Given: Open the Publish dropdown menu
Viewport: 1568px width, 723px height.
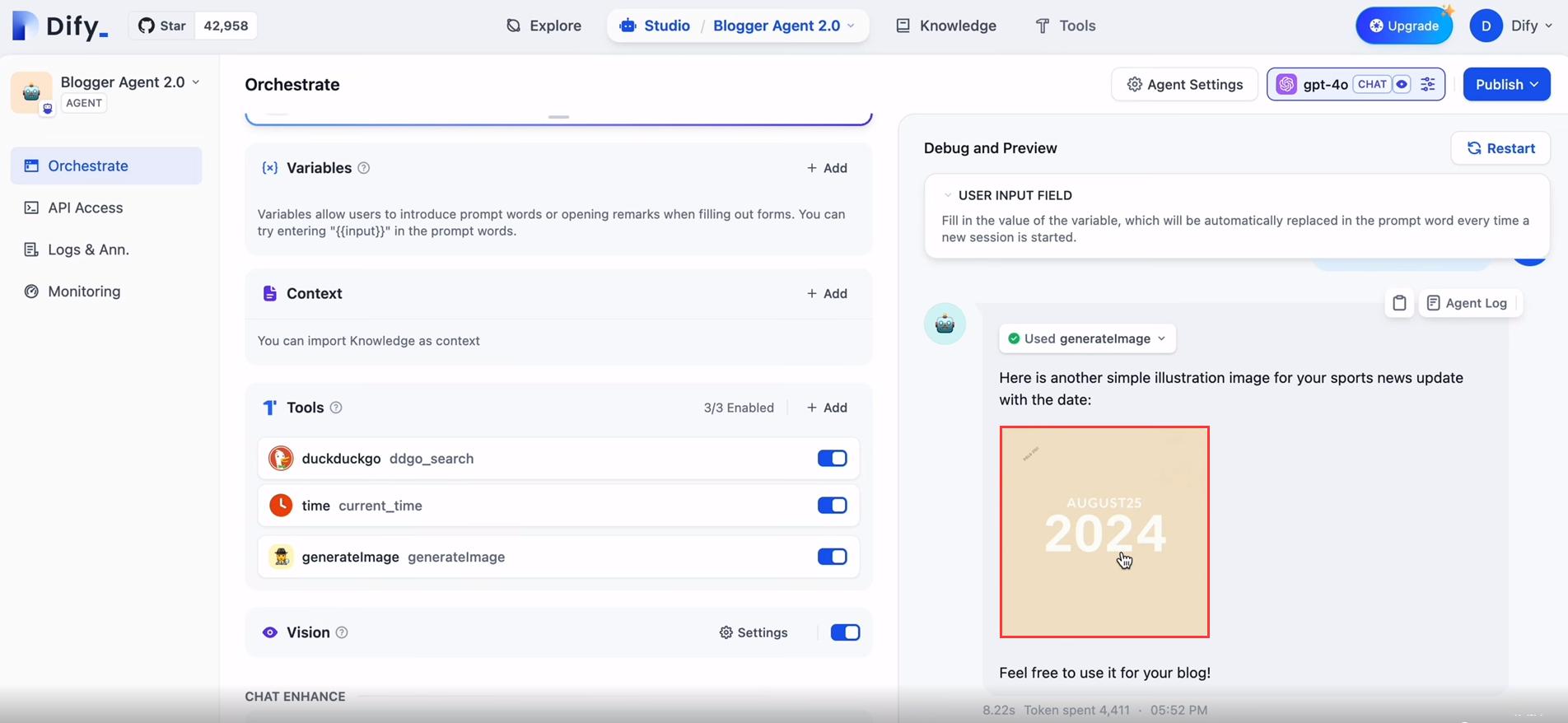Looking at the screenshot, I should tap(1506, 84).
